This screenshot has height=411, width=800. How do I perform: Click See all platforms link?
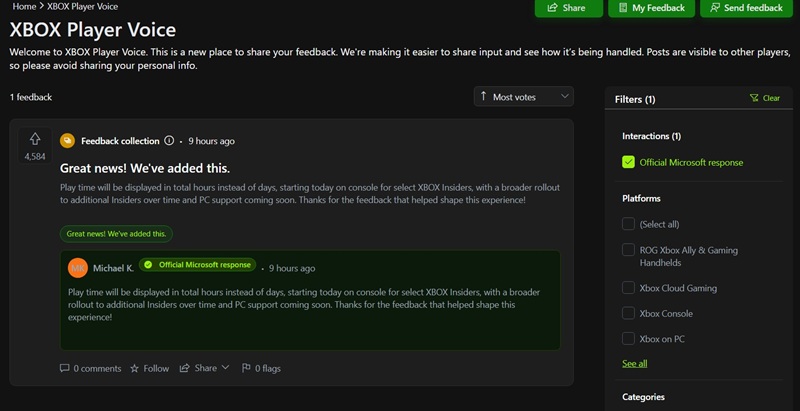coord(635,363)
